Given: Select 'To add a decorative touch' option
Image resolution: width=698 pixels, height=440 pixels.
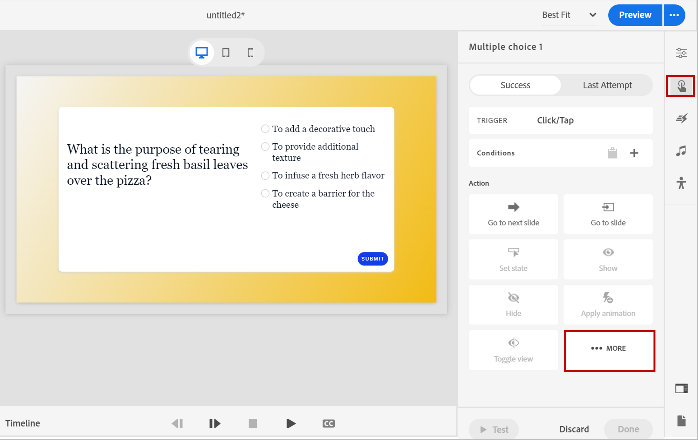Looking at the screenshot, I should (265, 129).
